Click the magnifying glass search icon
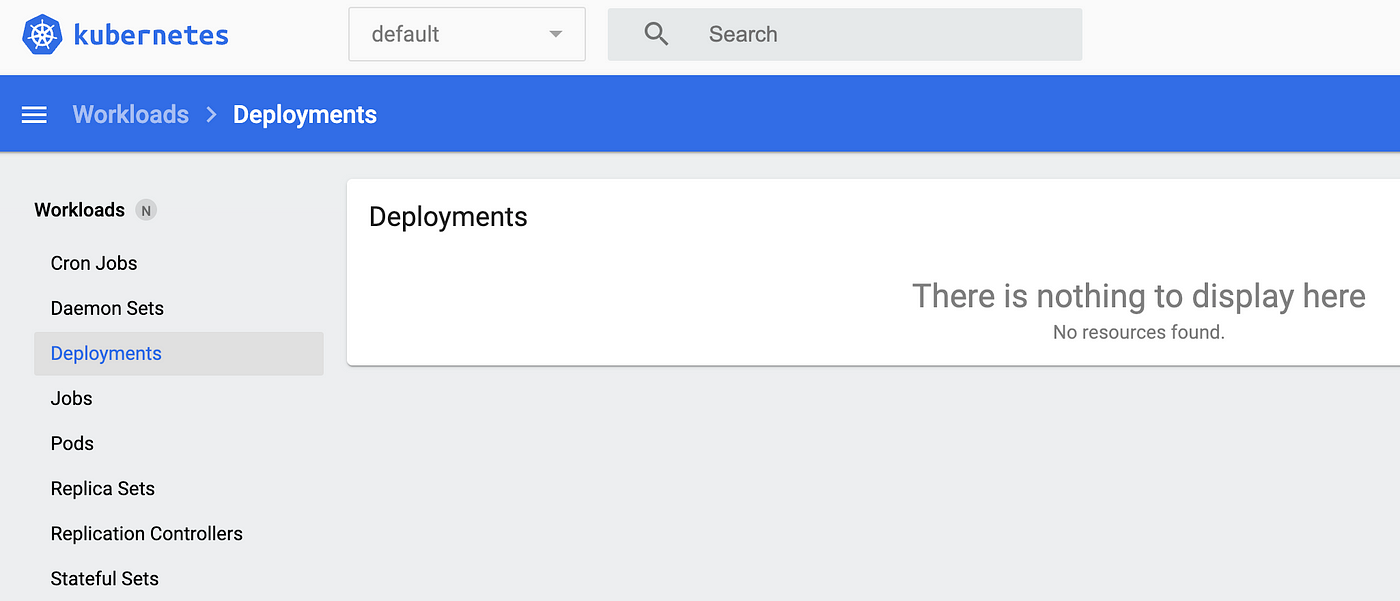 tap(656, 34)
